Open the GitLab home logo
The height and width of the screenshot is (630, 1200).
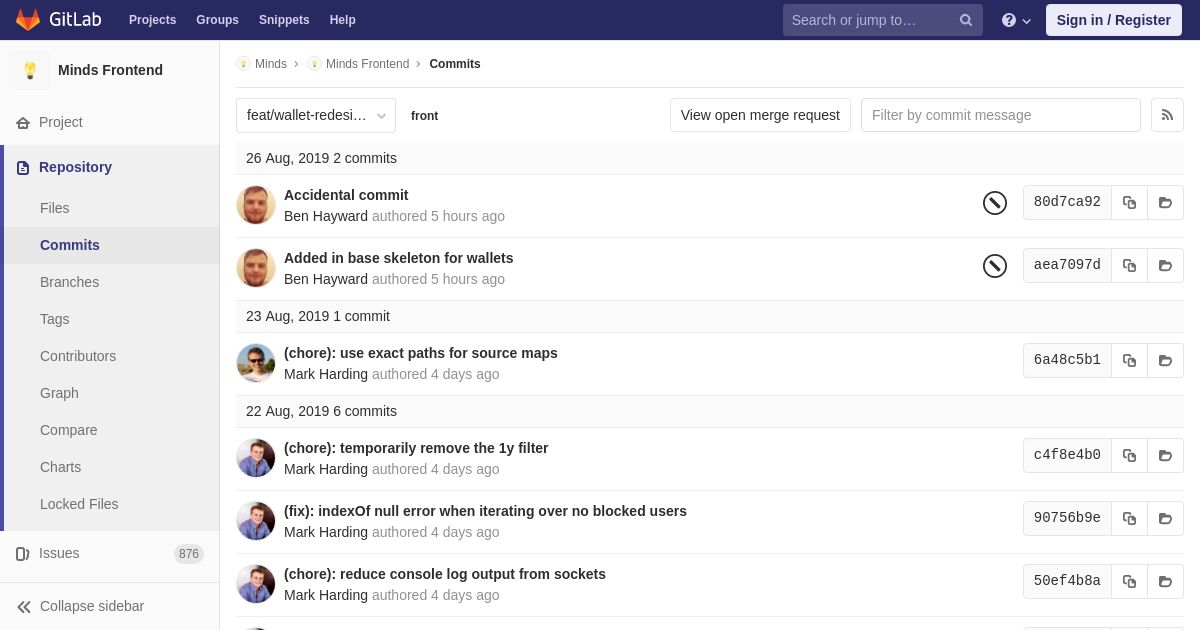56,20
